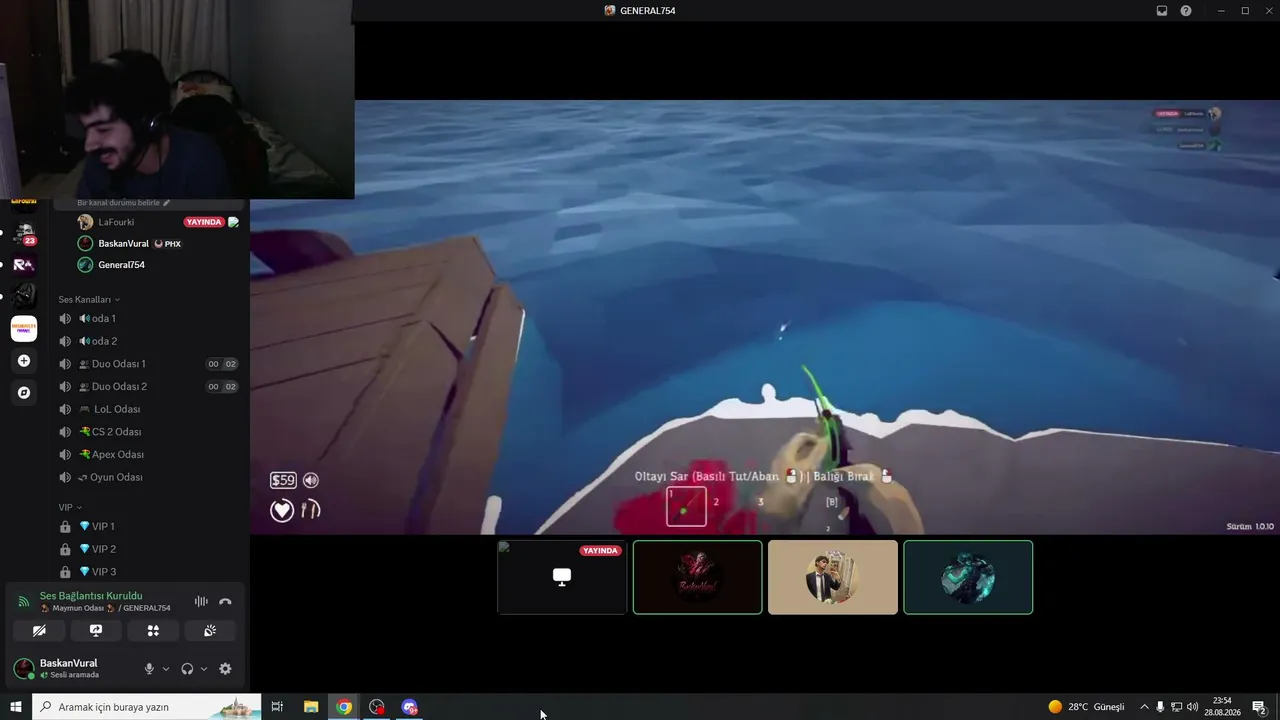Select the locked VIP 1 channel
The width and height of the screenshot is (1280, 720).
[x=148, y=526]
